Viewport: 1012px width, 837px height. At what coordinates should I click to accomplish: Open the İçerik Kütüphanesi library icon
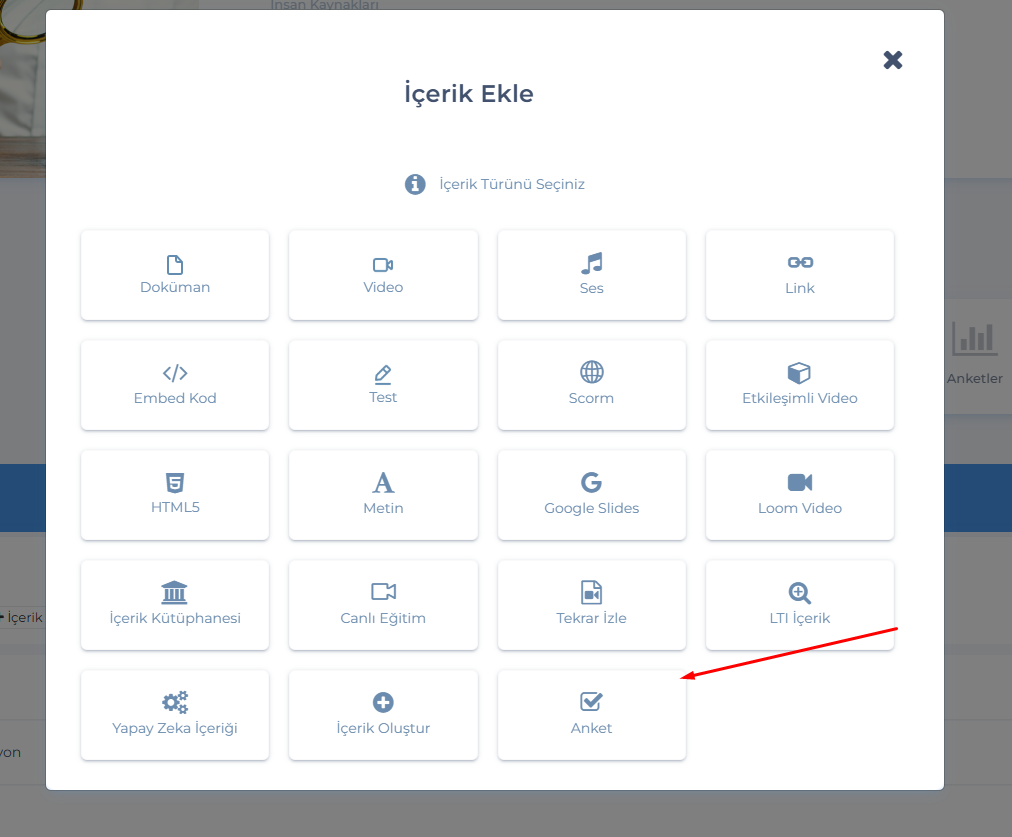coord(175,593)
